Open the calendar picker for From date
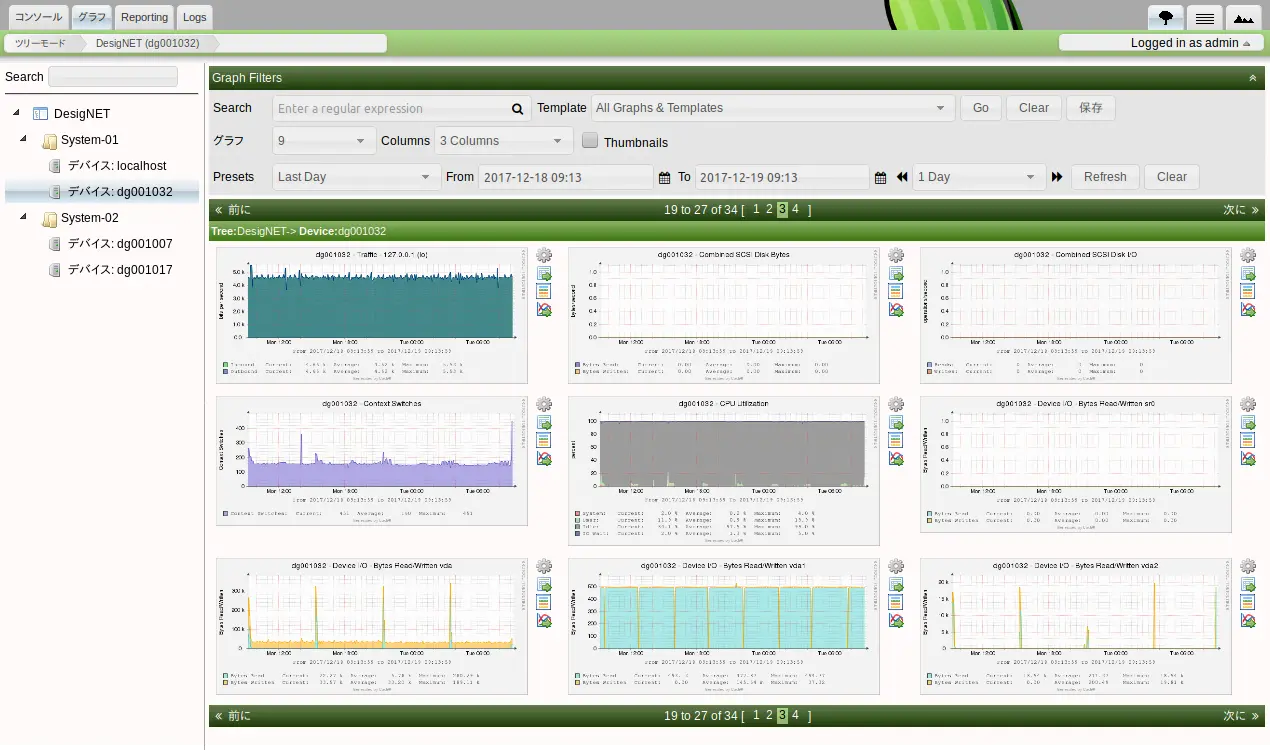The image size is (1270, 750). coord(664,178)
